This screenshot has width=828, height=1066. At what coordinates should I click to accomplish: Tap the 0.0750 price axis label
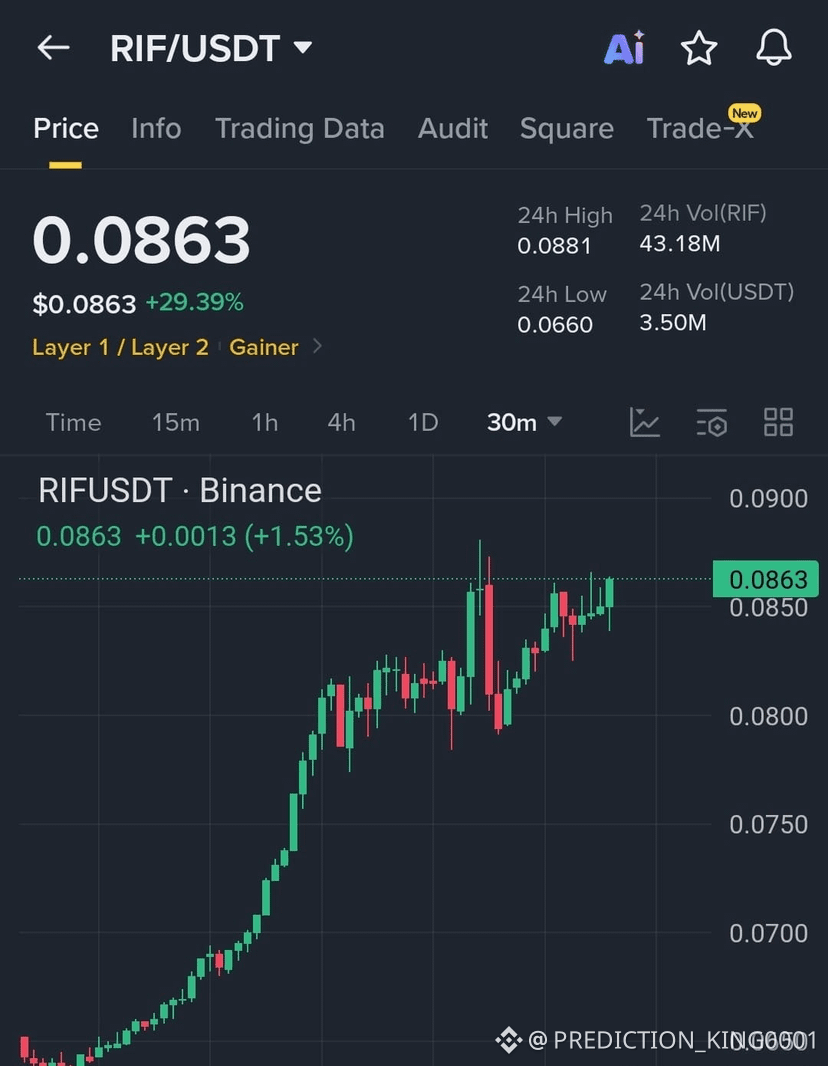point(768,825)
